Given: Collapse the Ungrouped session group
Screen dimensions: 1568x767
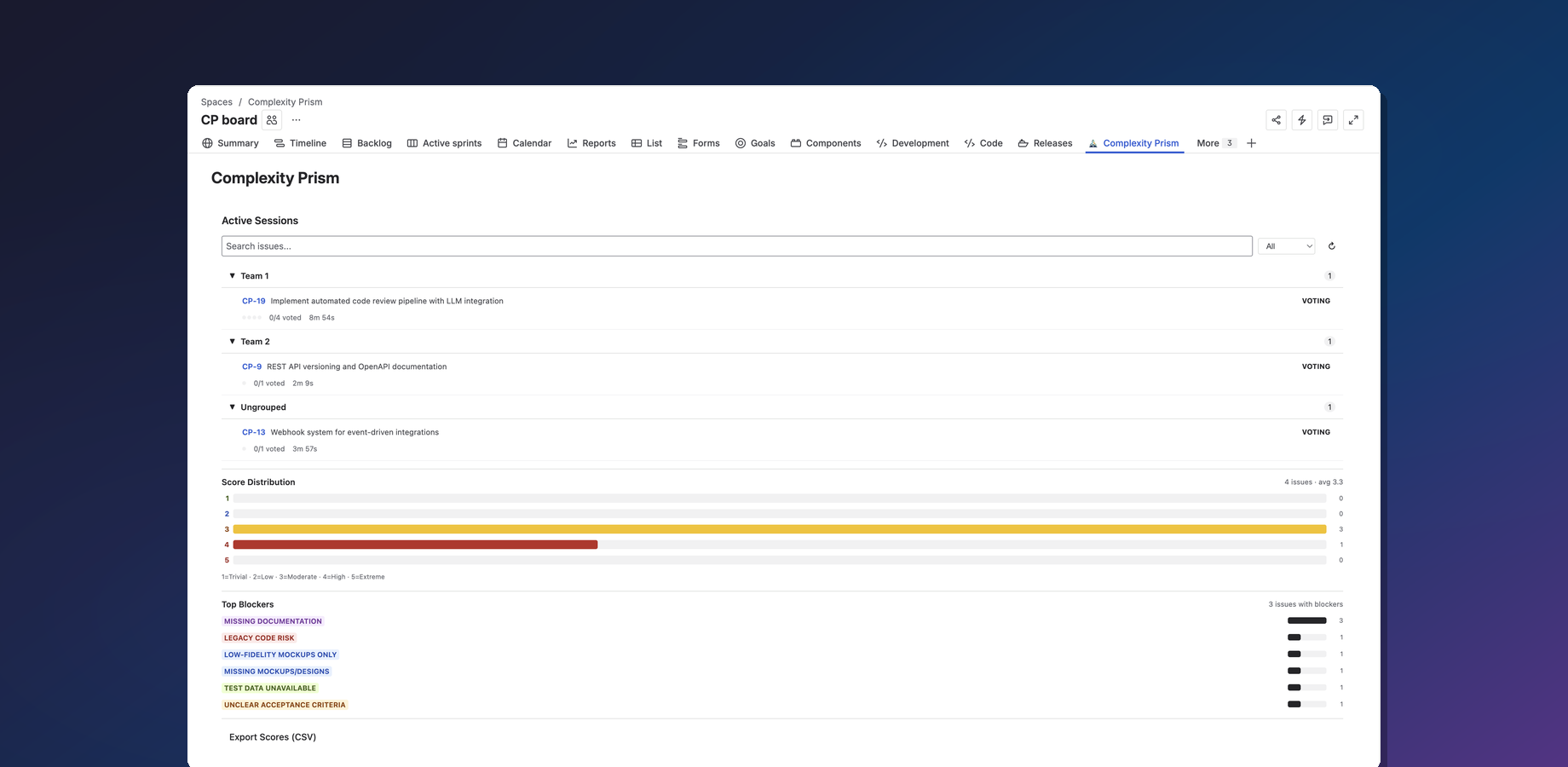Looking at the screenshot, I should point(232,407).
